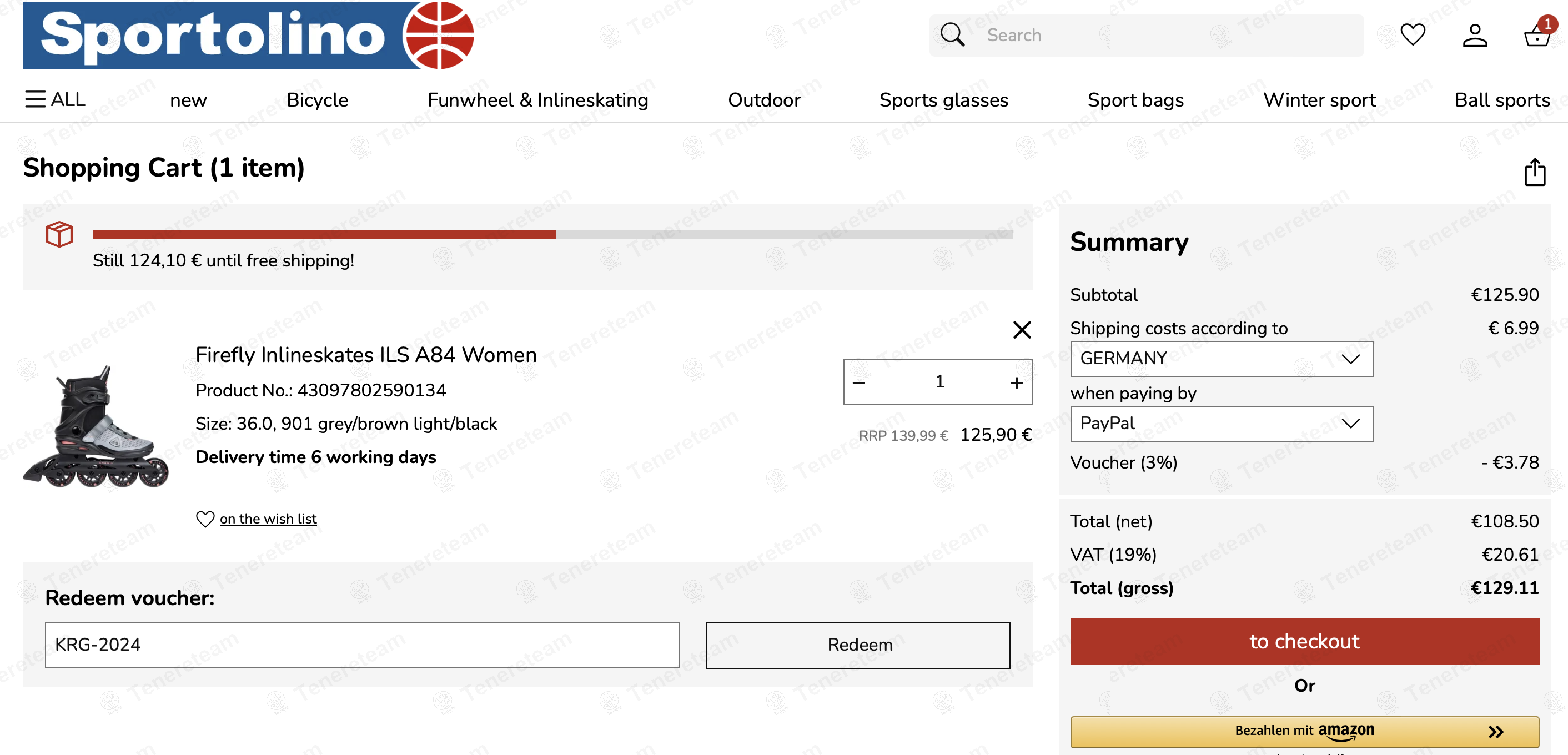Click the voucher code input field
Viewport: 1568px width, 755px height.
pos(361,645)
